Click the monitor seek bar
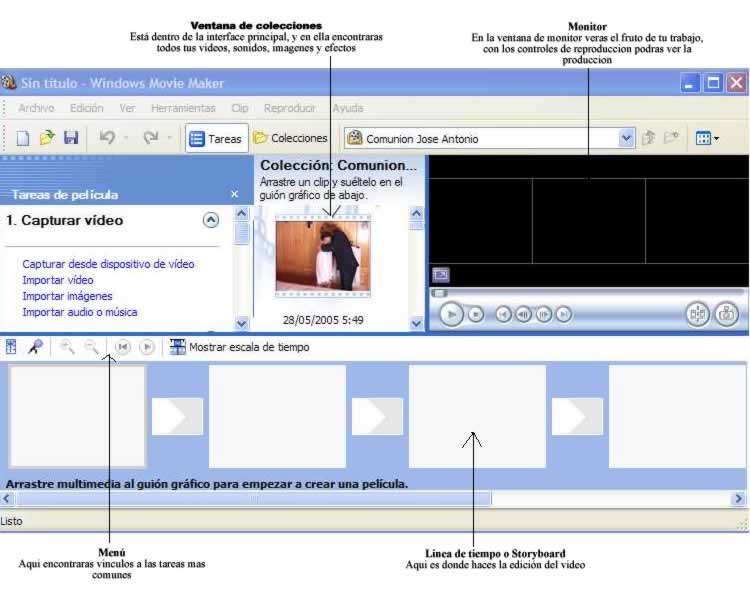This screenshot has height=600, width=750. tap(588, 292)
